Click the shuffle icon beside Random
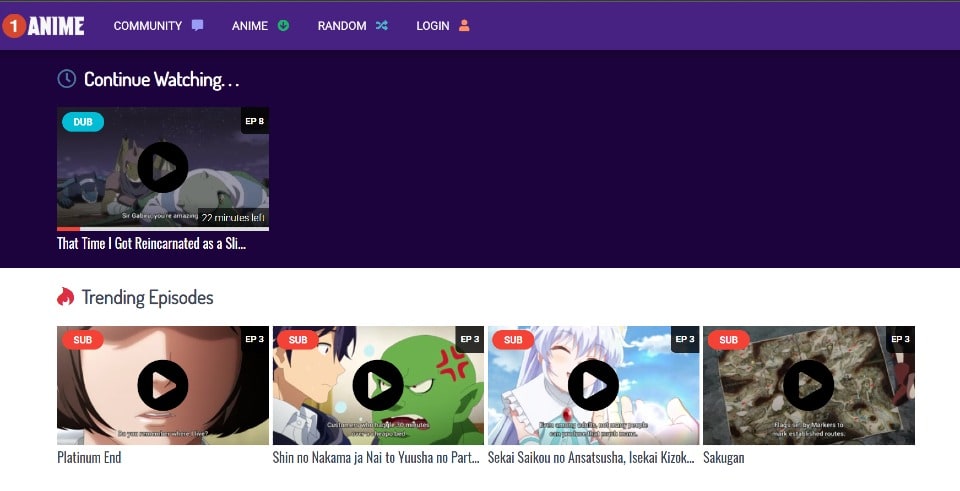The width and height of the screenshot is (960, 491). [x=381, y=25]
